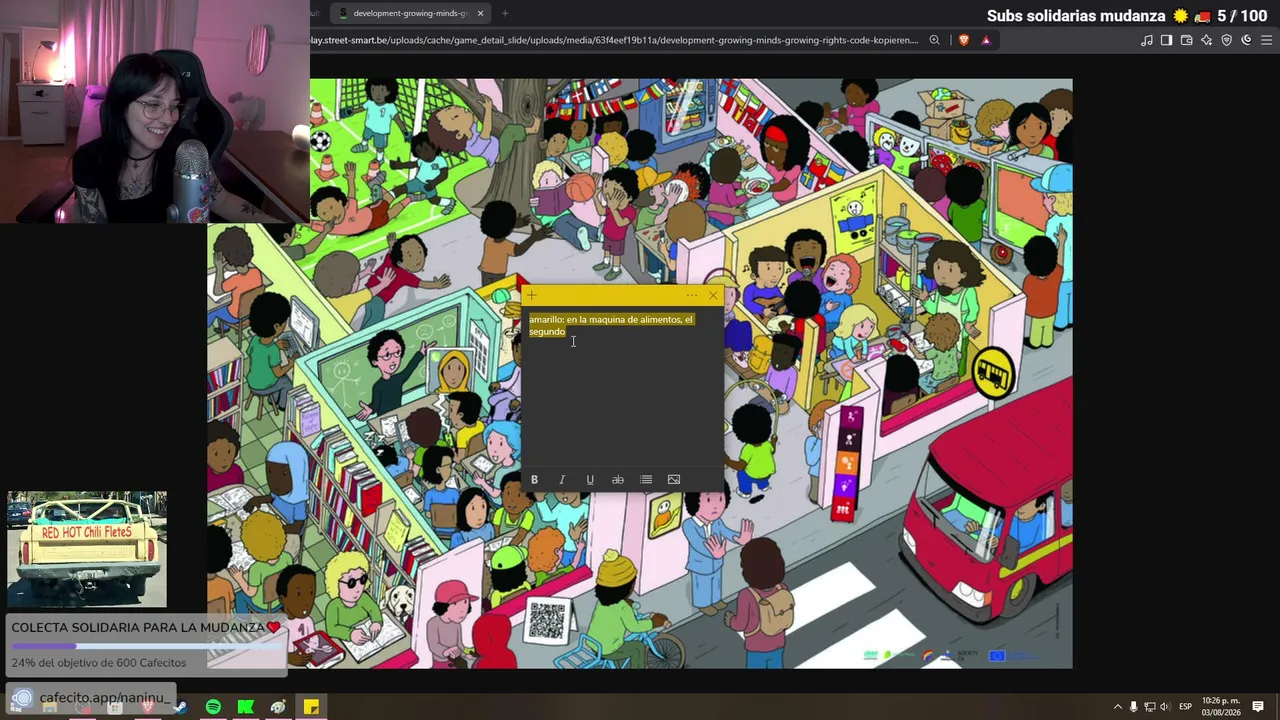Open Brave Shields lion icon
This screenshot has width=1280, height=720.
tap(964, 40)
